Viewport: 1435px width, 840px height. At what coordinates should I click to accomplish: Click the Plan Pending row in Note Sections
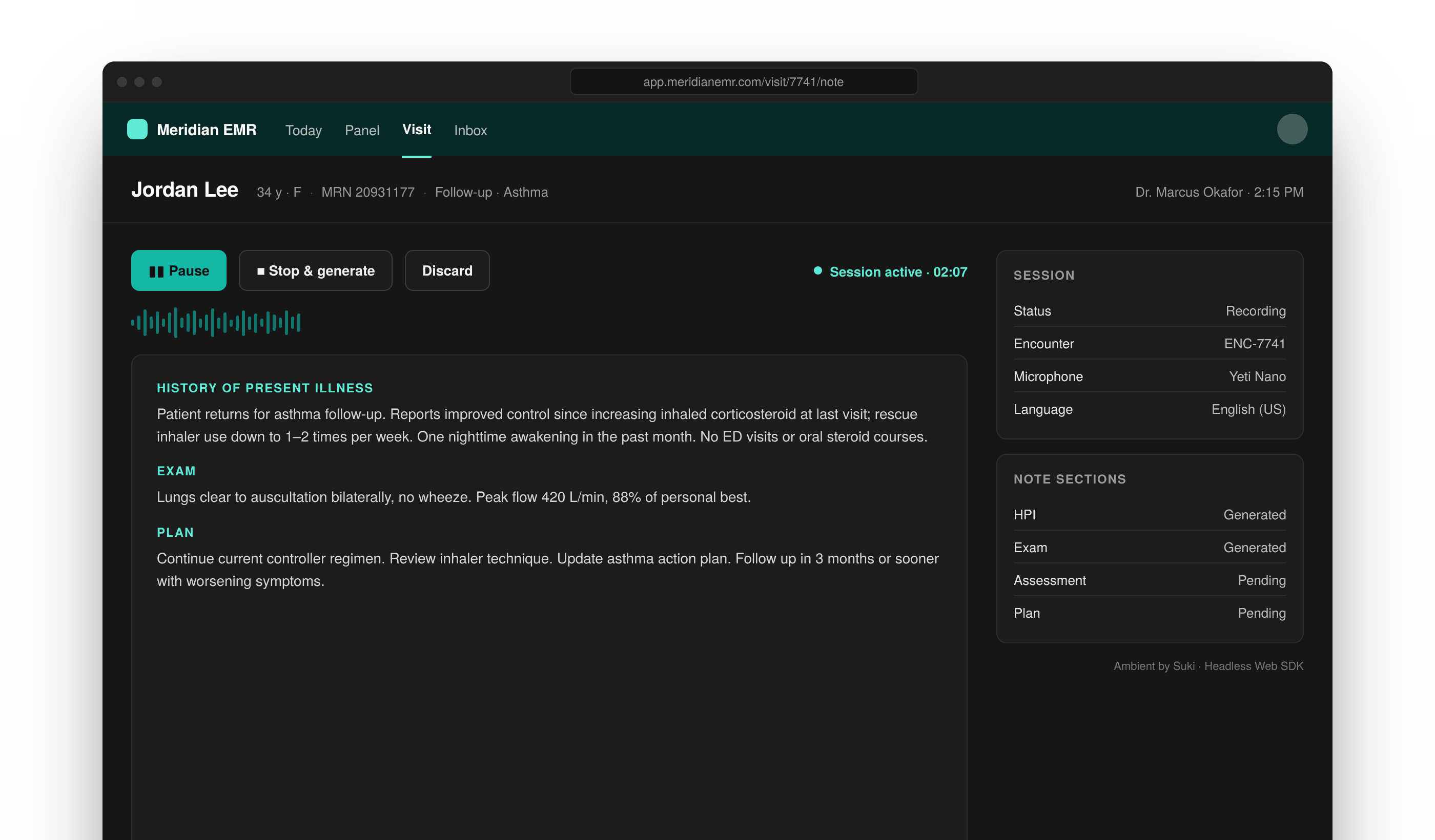pyautogui.click(x=1150, y=613)
